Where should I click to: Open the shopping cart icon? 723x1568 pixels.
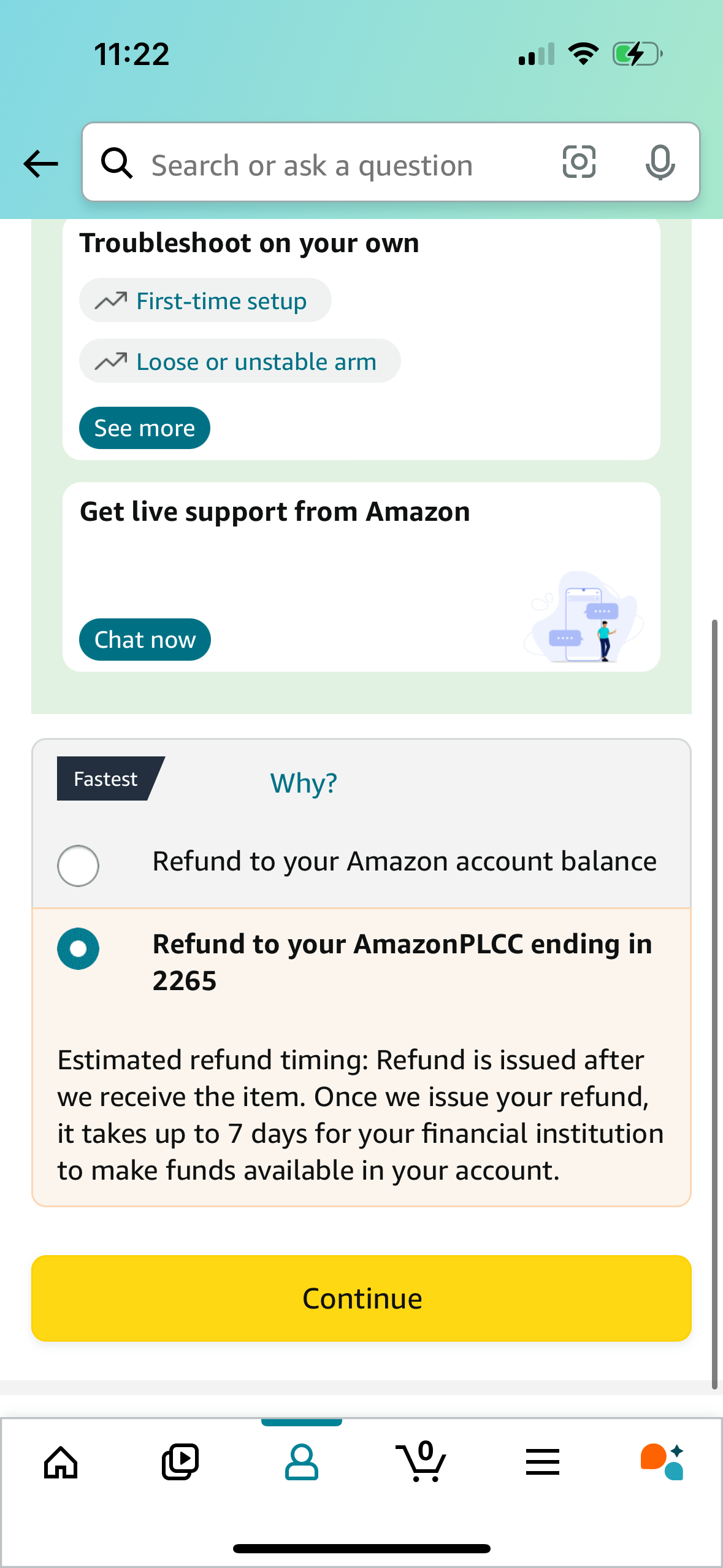click(x=422, y=1462)
